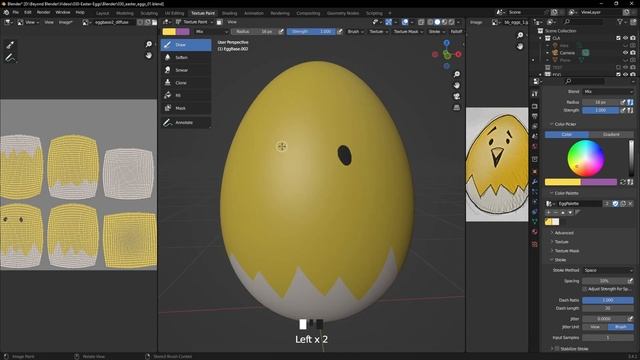Set Jitter Unit to Brush
This screenshot has height=360, width=640.
tap(621, 327)
